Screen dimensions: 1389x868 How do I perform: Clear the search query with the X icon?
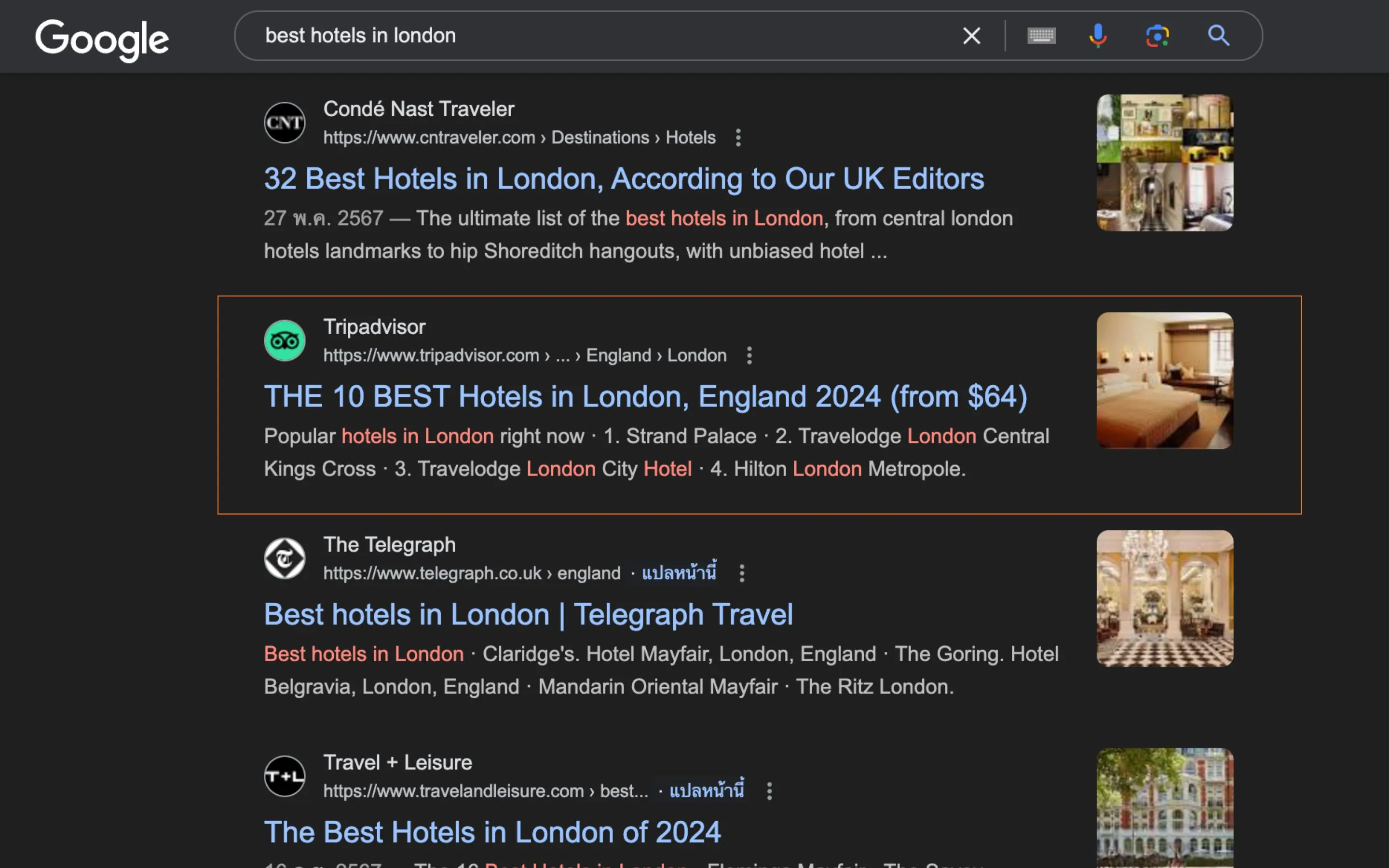[x=971, y=36]
